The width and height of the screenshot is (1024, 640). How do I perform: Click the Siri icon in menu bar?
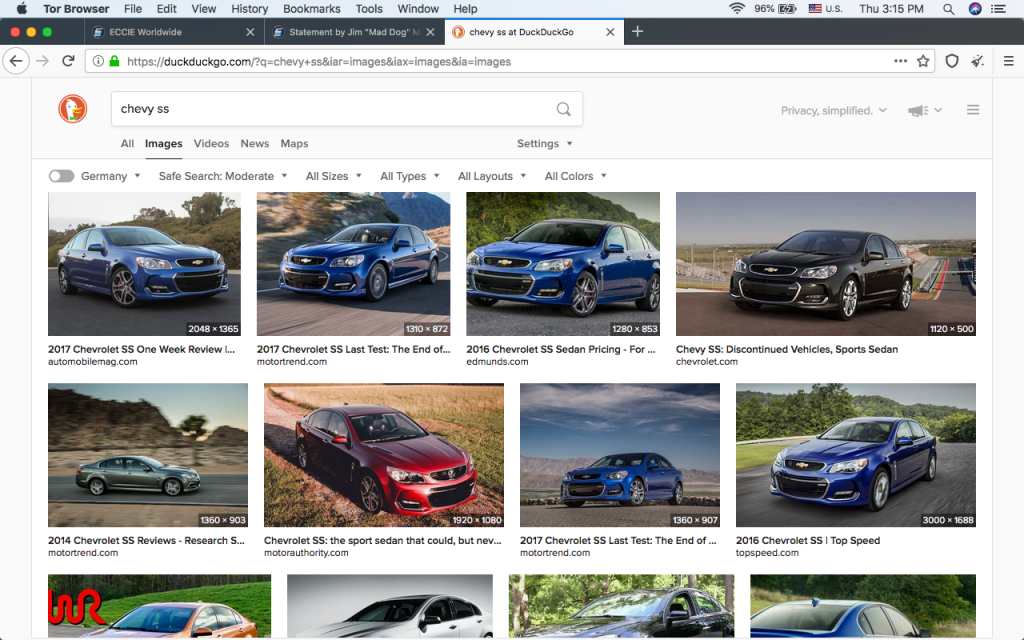[x=975, y=8]
